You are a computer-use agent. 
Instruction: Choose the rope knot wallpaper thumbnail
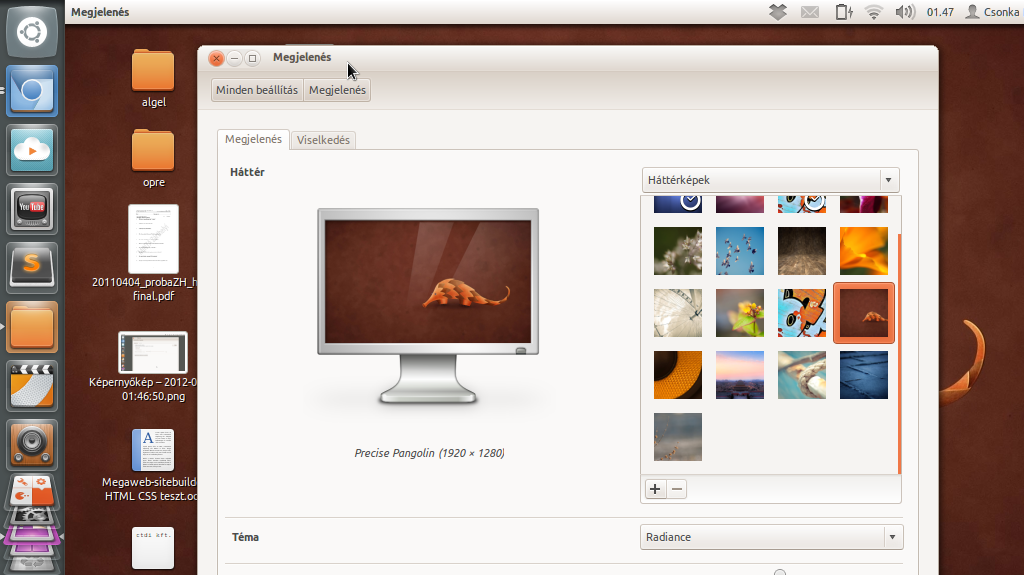pyautogui.click(x=802, y=375)
